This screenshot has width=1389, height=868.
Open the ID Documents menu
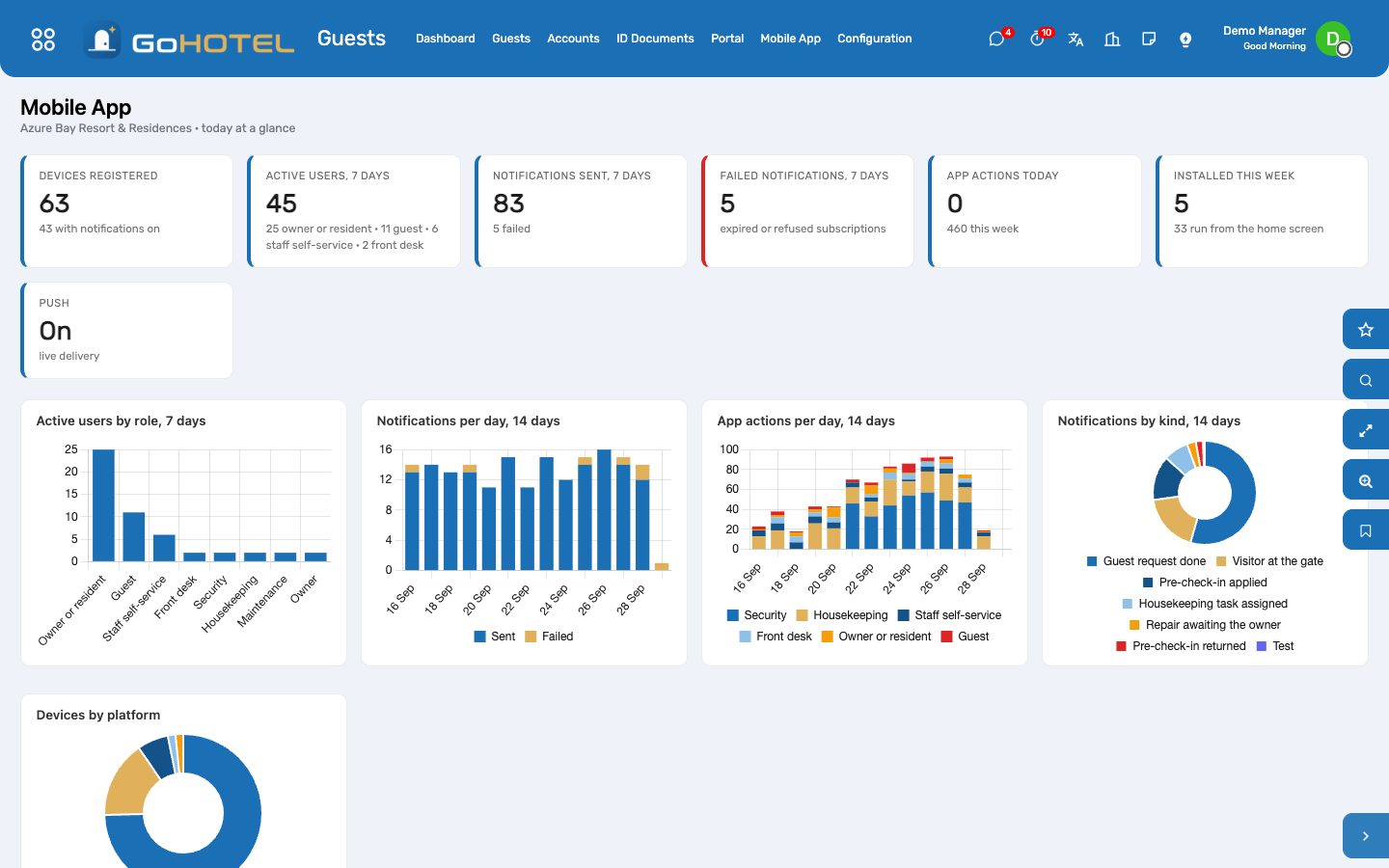coord(655,39)
